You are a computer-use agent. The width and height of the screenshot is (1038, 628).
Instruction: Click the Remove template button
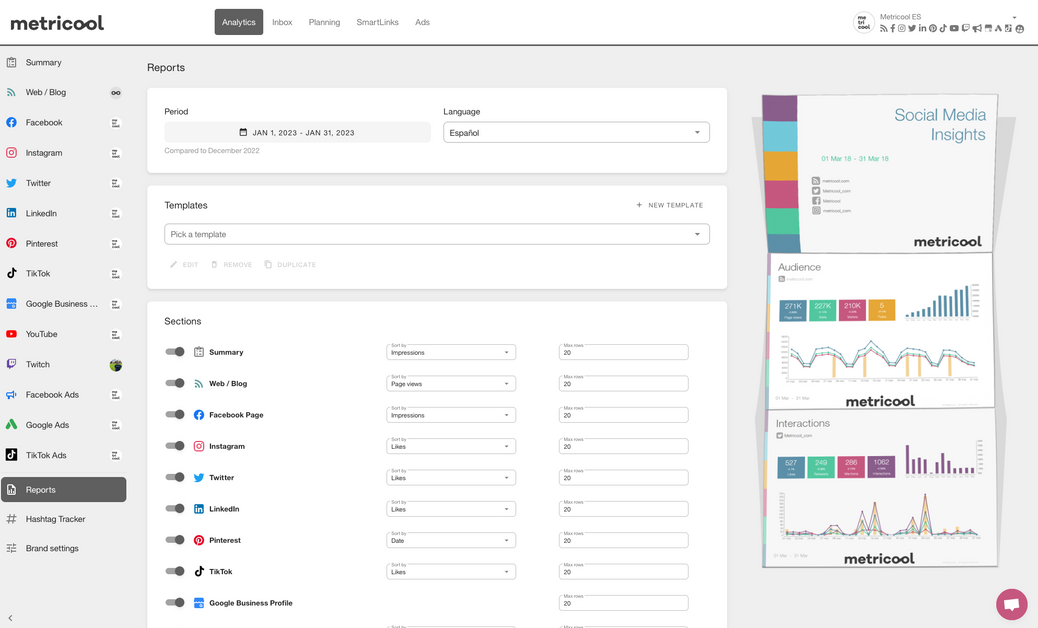[x=231, y=265]
